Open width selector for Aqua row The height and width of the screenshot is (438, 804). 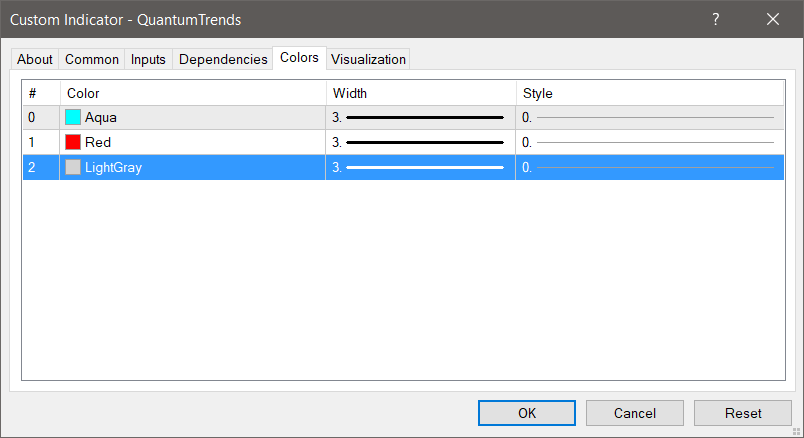[420, 117]
